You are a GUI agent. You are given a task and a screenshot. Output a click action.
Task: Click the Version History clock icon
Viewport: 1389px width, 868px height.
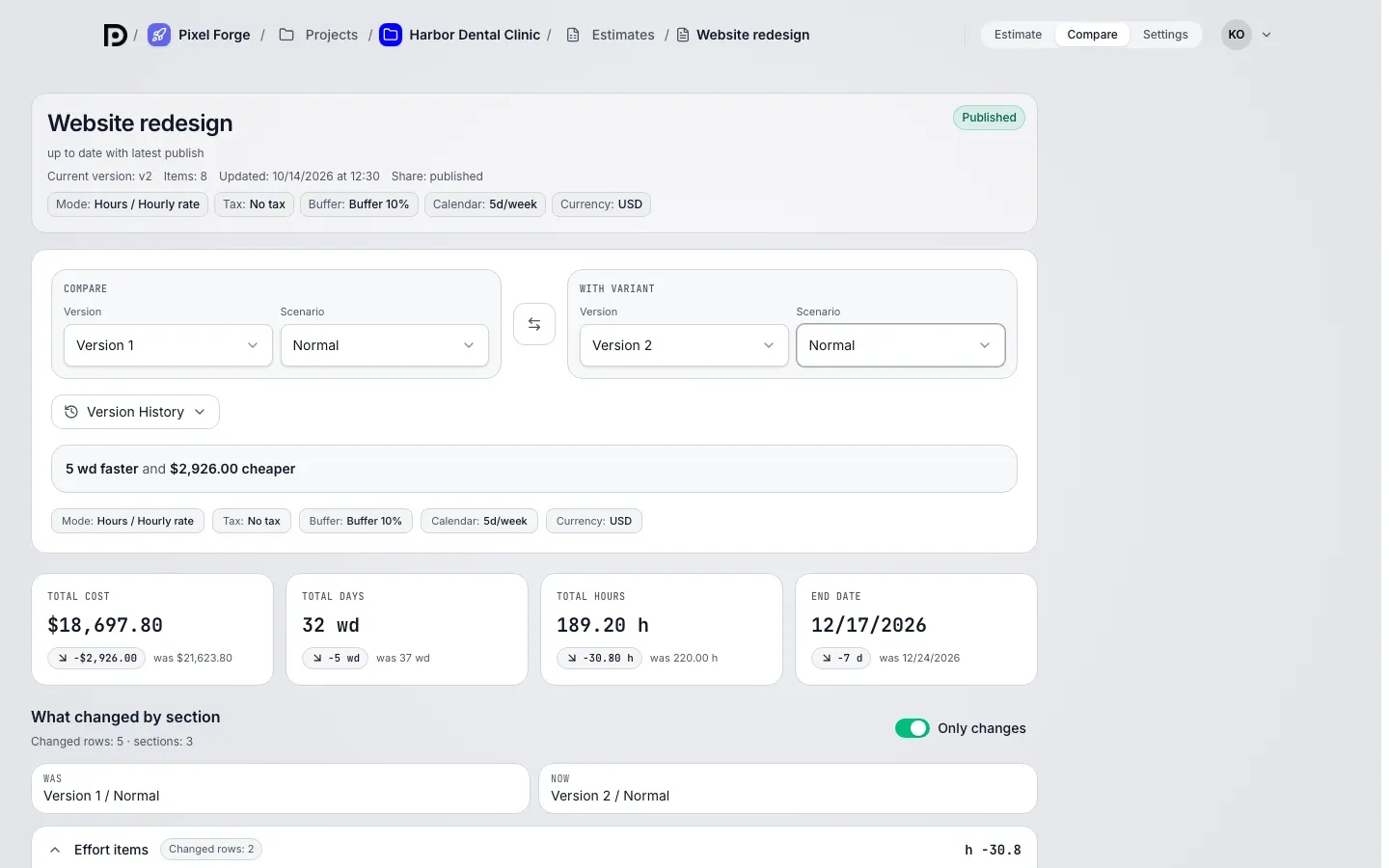pyautogui.click(x=71, y=412)
